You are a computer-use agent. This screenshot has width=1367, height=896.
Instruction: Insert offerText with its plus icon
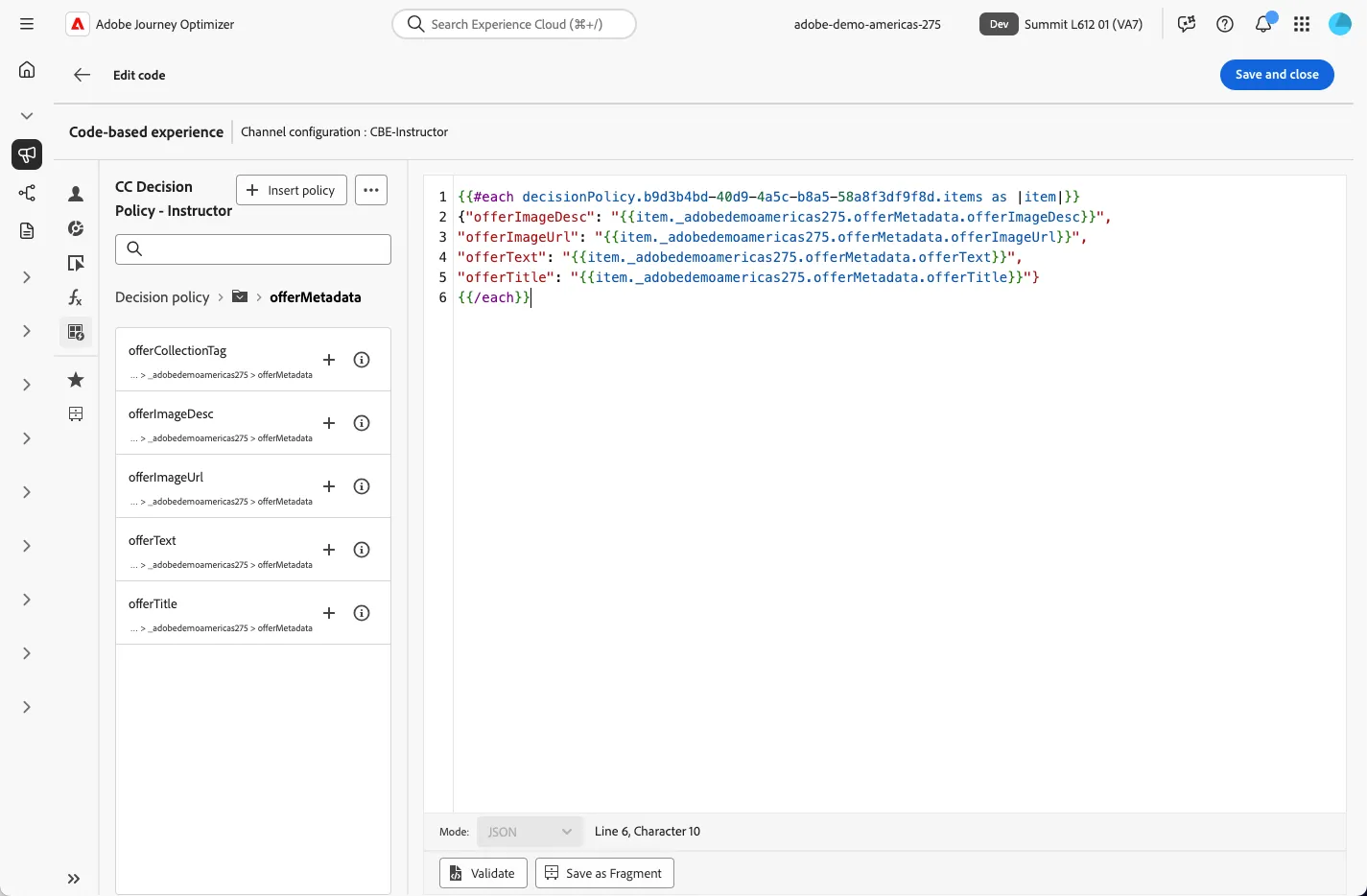pos(329,550)
